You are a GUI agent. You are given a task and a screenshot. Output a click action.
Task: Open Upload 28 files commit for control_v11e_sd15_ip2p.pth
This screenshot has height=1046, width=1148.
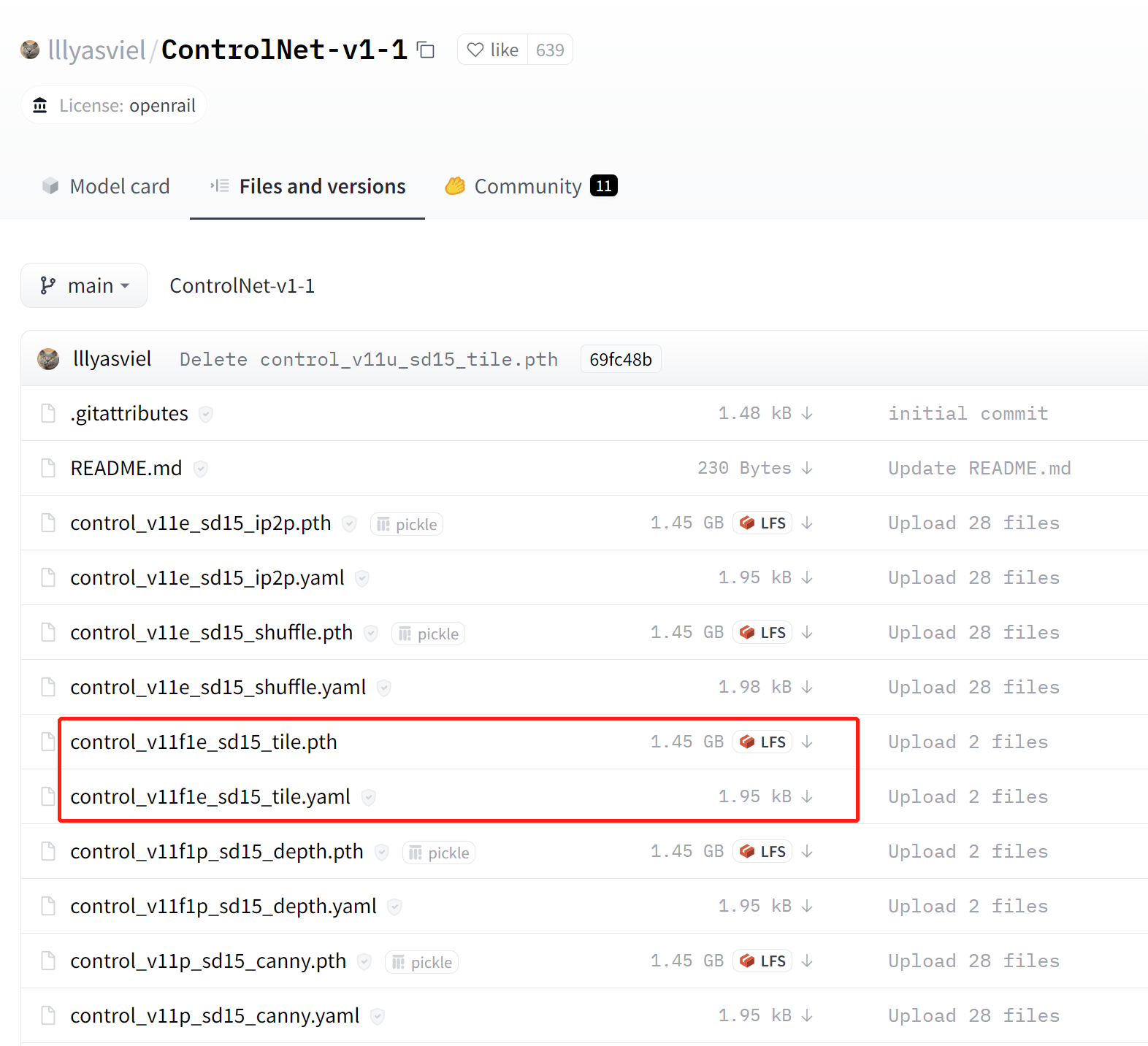(x=973, y=523)
